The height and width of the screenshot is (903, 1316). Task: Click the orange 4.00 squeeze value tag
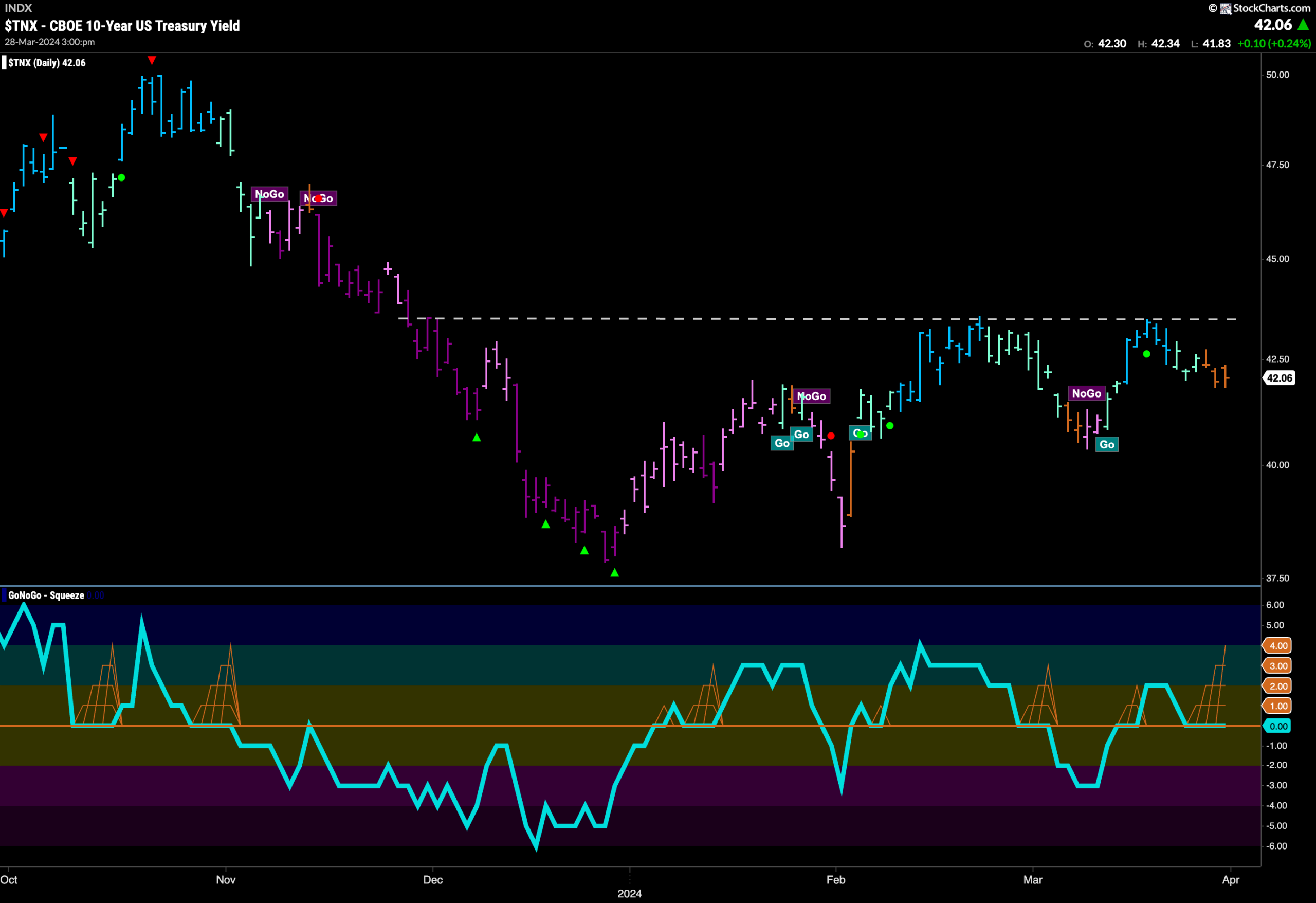coord(1278,646)
